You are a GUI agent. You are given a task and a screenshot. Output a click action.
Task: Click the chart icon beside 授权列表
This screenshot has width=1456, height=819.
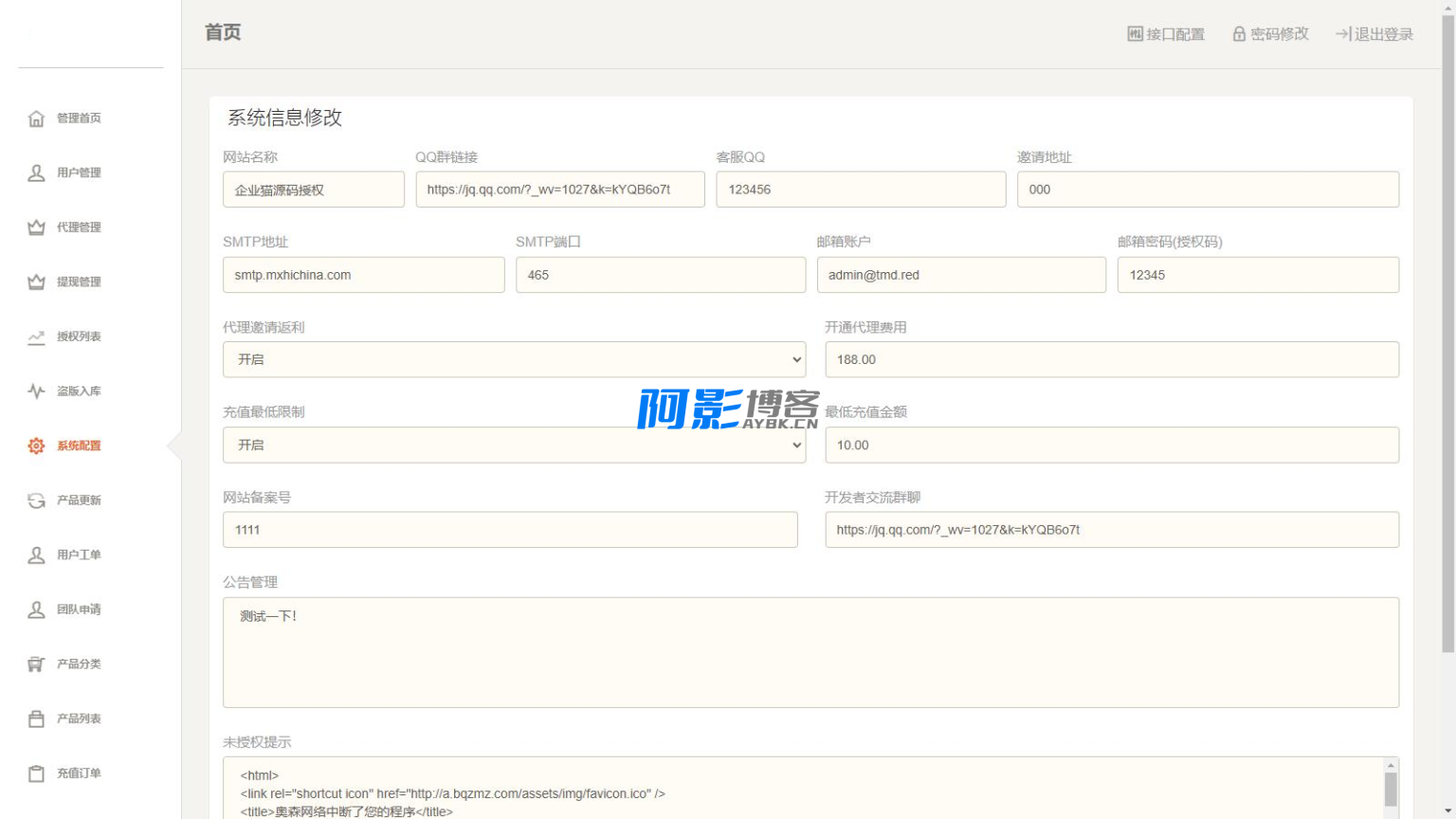pyautogui.click(x=36, y=337)
